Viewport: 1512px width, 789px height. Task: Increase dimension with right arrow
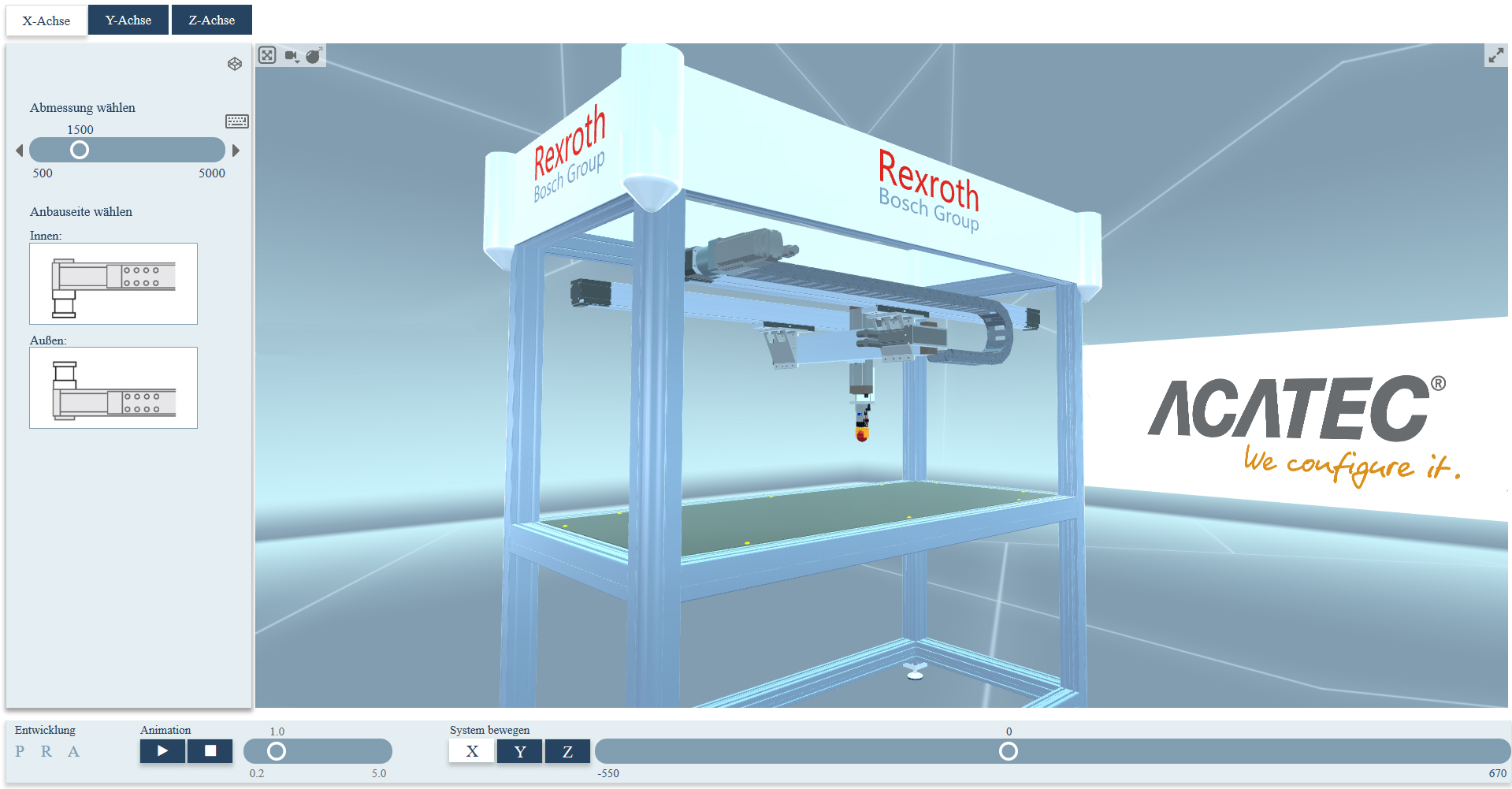click(x=235, y=150)
